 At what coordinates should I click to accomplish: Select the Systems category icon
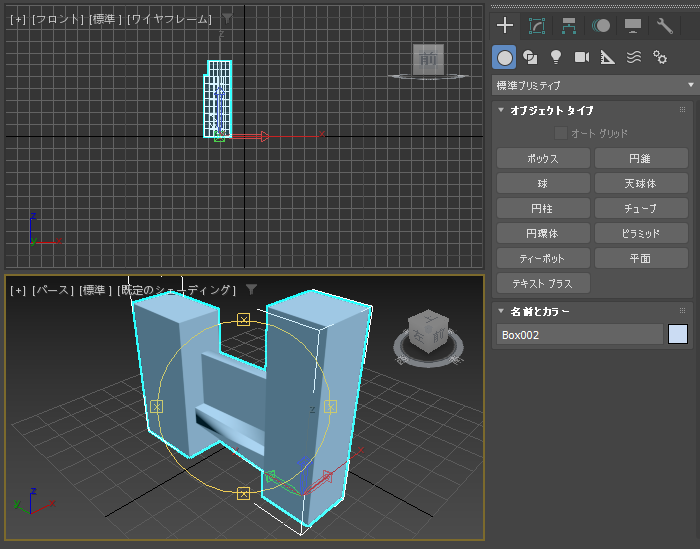660,57
